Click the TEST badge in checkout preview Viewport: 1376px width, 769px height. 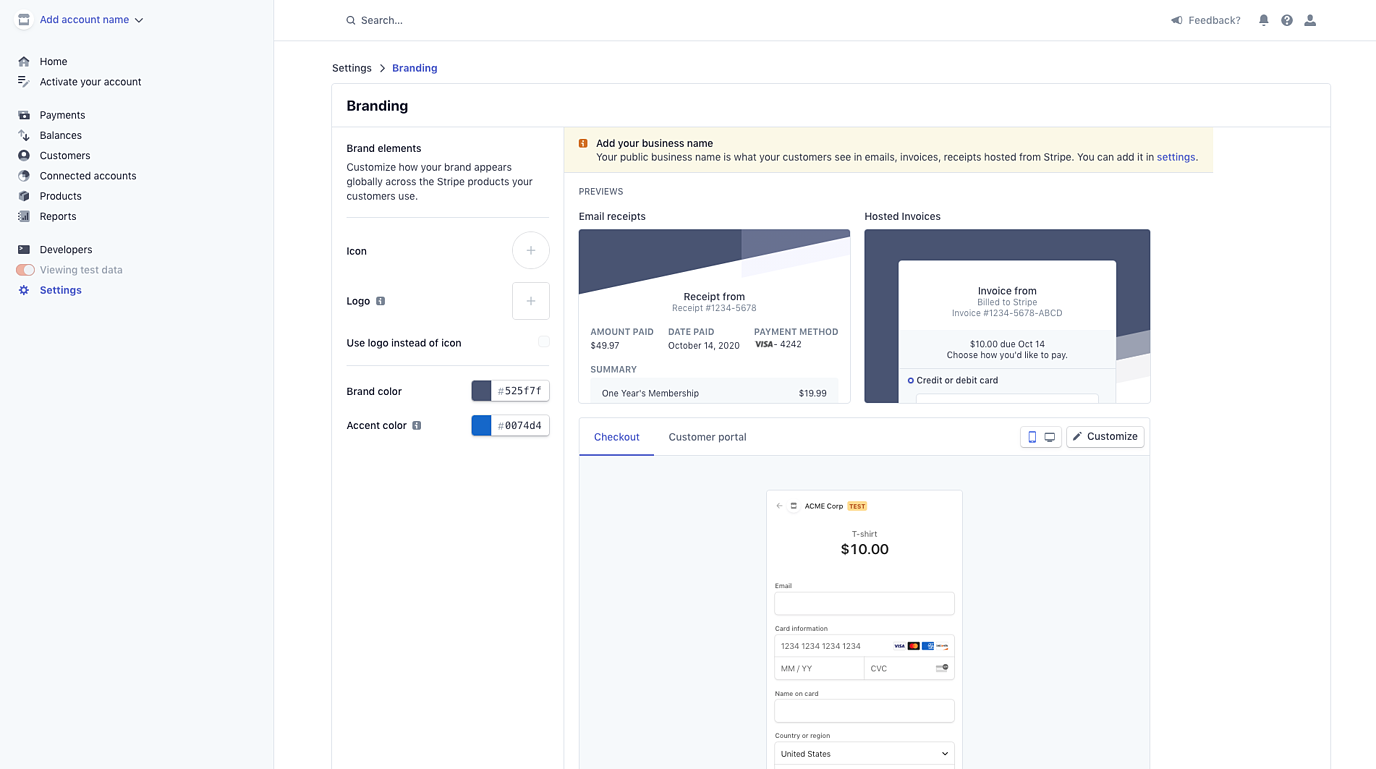[x=857, y=506]
